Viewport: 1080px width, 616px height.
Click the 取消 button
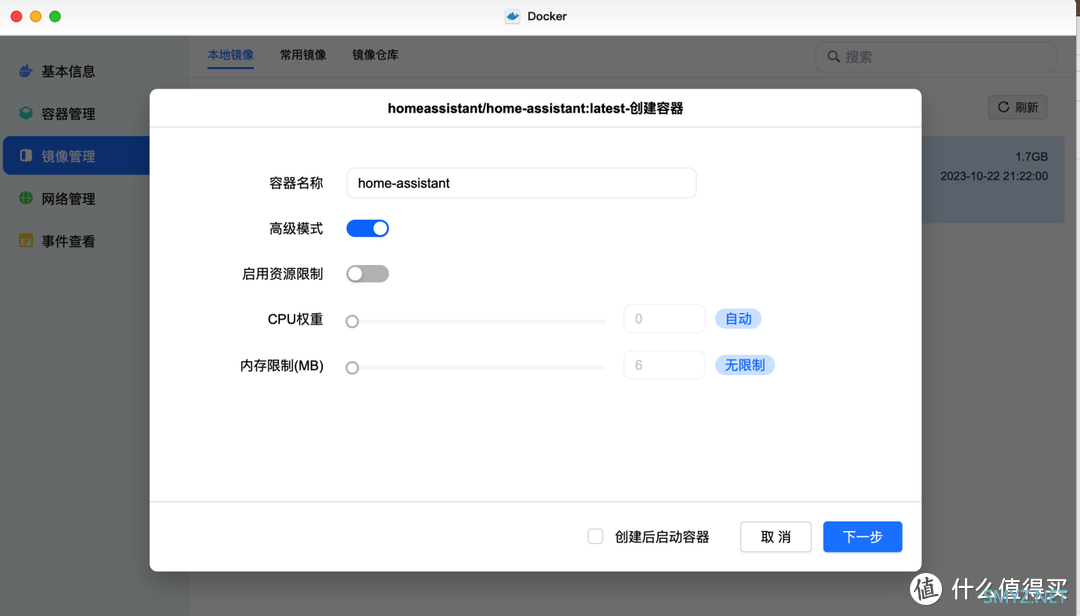[776, 537]
